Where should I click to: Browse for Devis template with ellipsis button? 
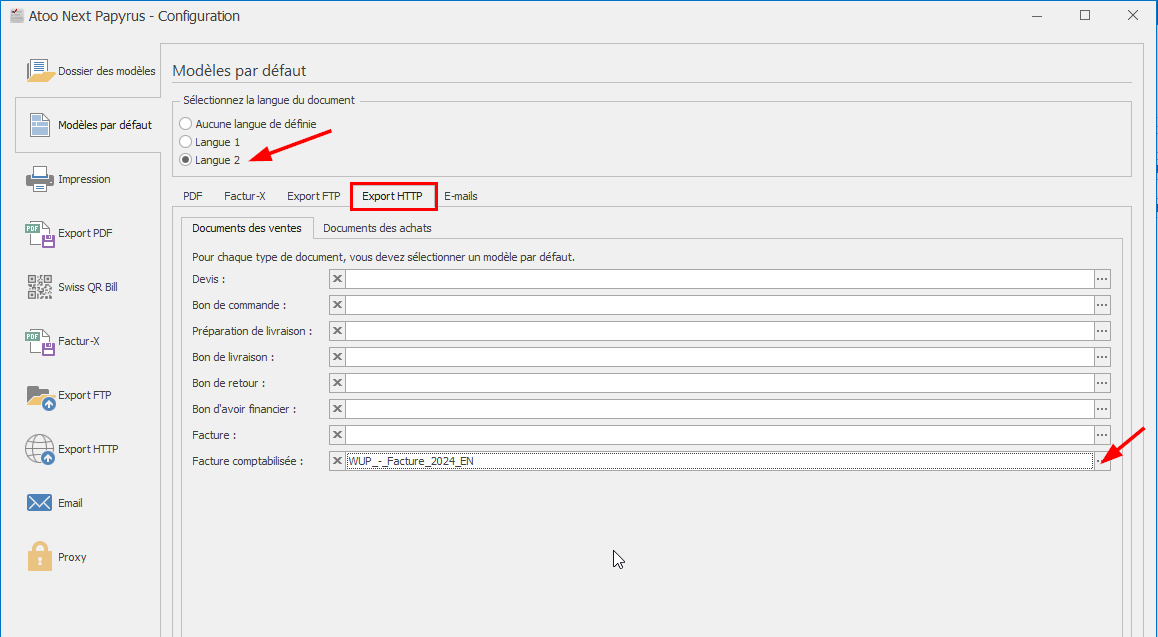pos(1102,279)
